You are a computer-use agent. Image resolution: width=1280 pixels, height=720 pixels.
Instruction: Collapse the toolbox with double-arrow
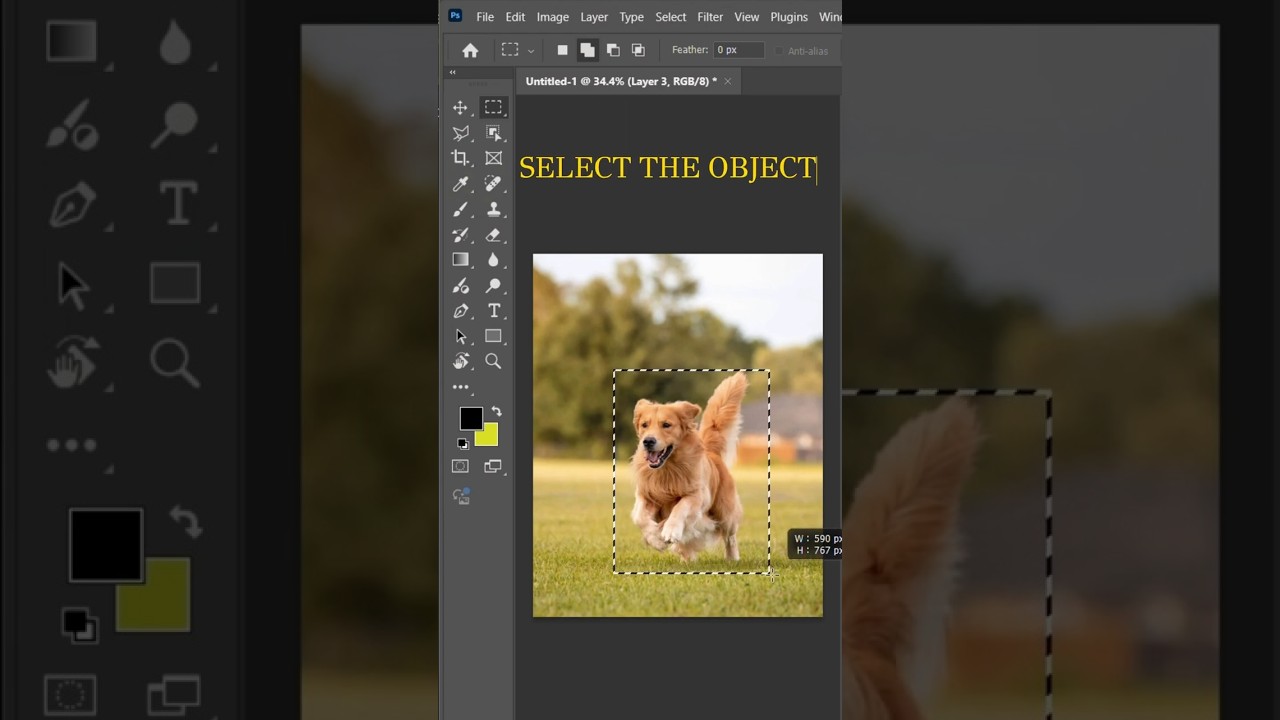click(x=452, y=72)
